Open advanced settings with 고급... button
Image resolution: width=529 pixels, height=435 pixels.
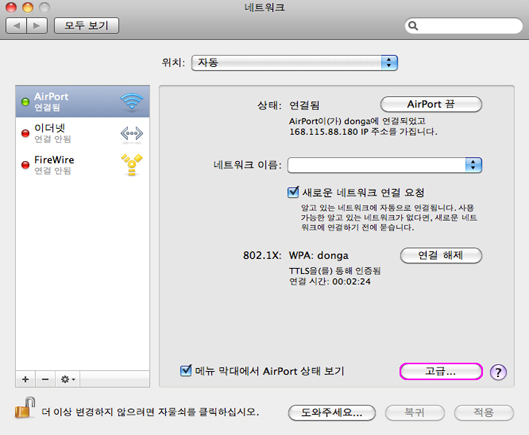[441, 372]
